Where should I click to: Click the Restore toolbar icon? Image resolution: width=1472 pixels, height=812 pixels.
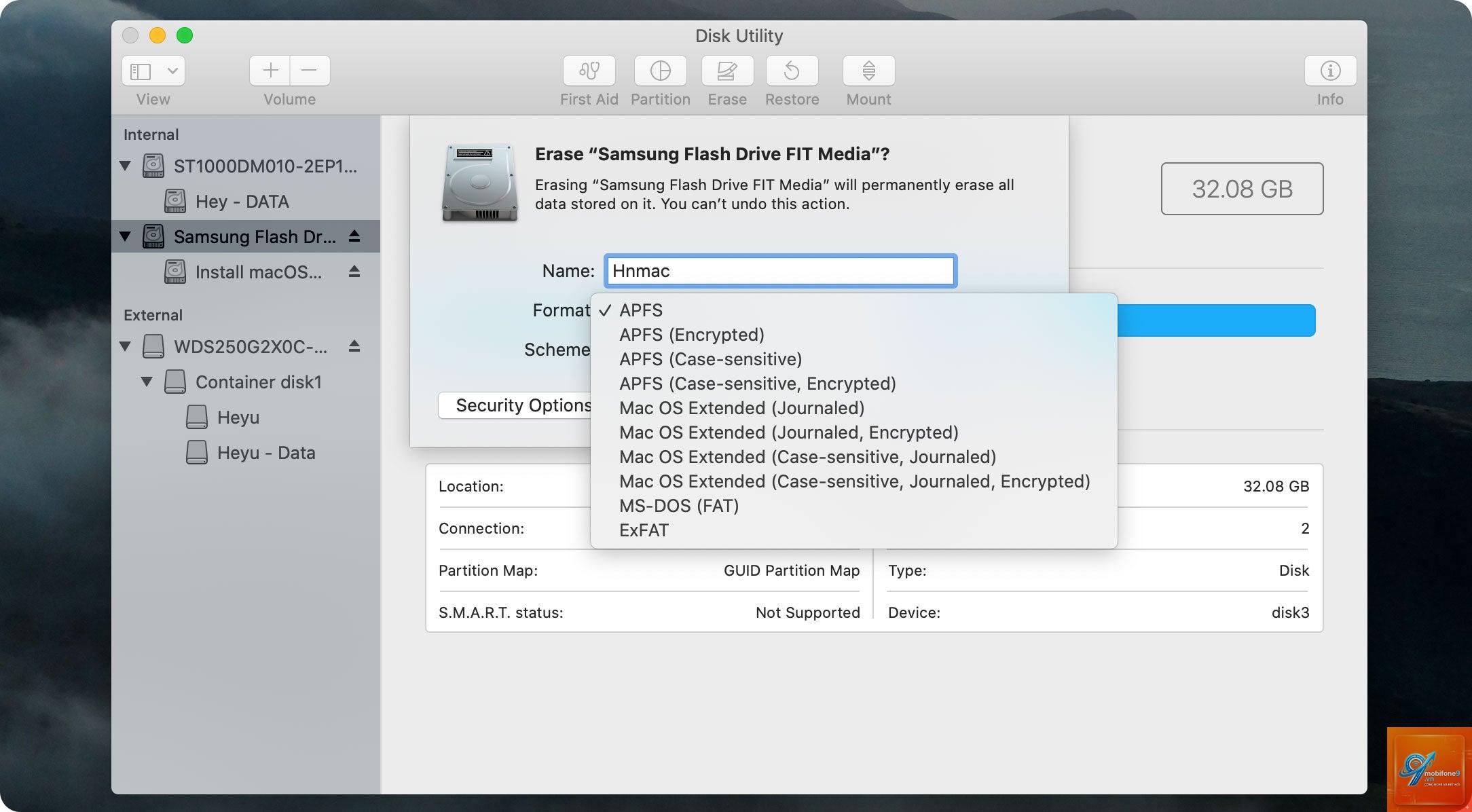(x=792, y=71)
